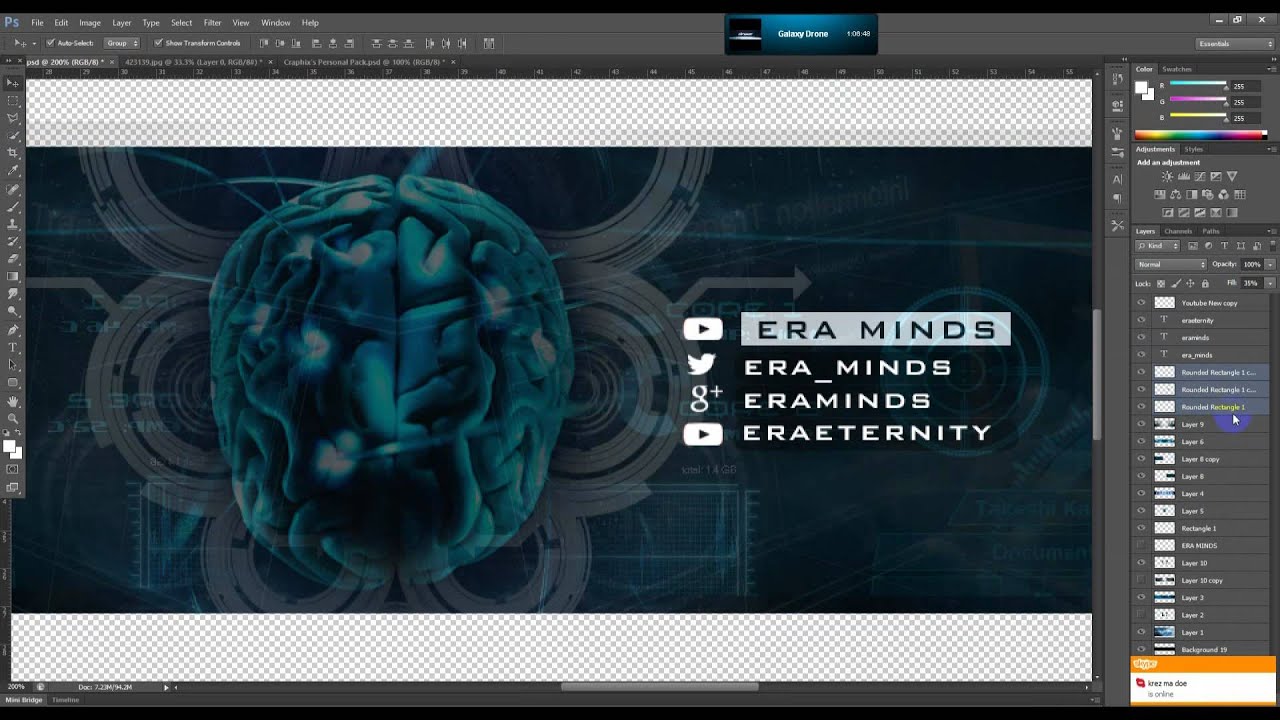Screen dimensions: 1280x720
Task: Click the lock position icon
Action: 1190,284
